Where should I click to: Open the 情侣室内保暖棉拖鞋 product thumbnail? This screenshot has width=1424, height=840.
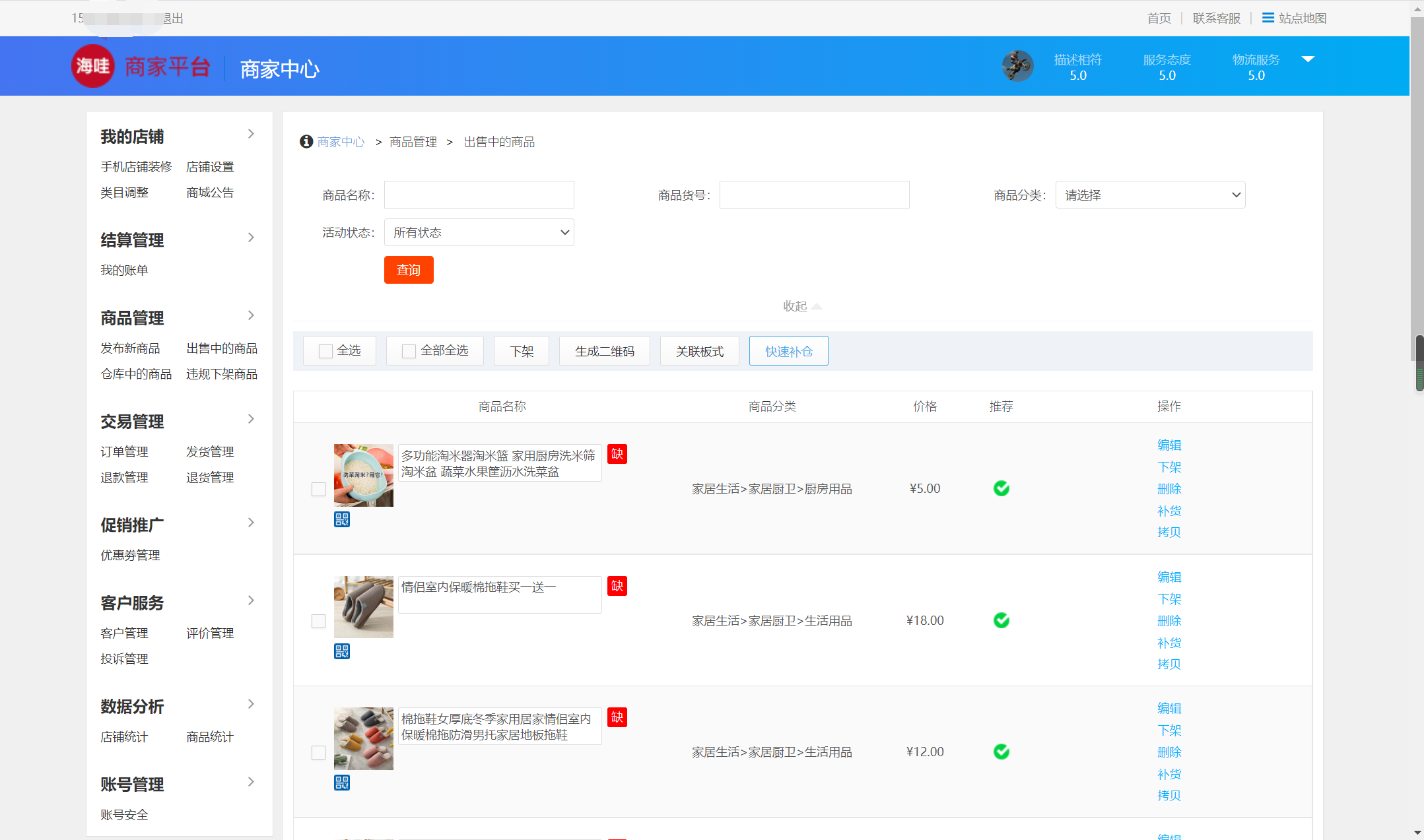click(x=363, y=607)
